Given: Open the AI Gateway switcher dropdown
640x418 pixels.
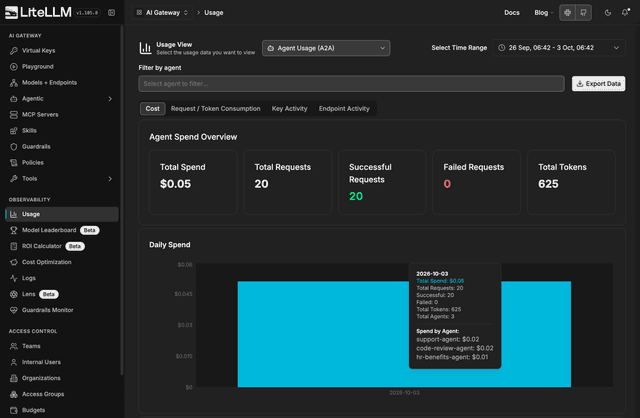Looking at the screenshot, I should click(x=162, y=13).
